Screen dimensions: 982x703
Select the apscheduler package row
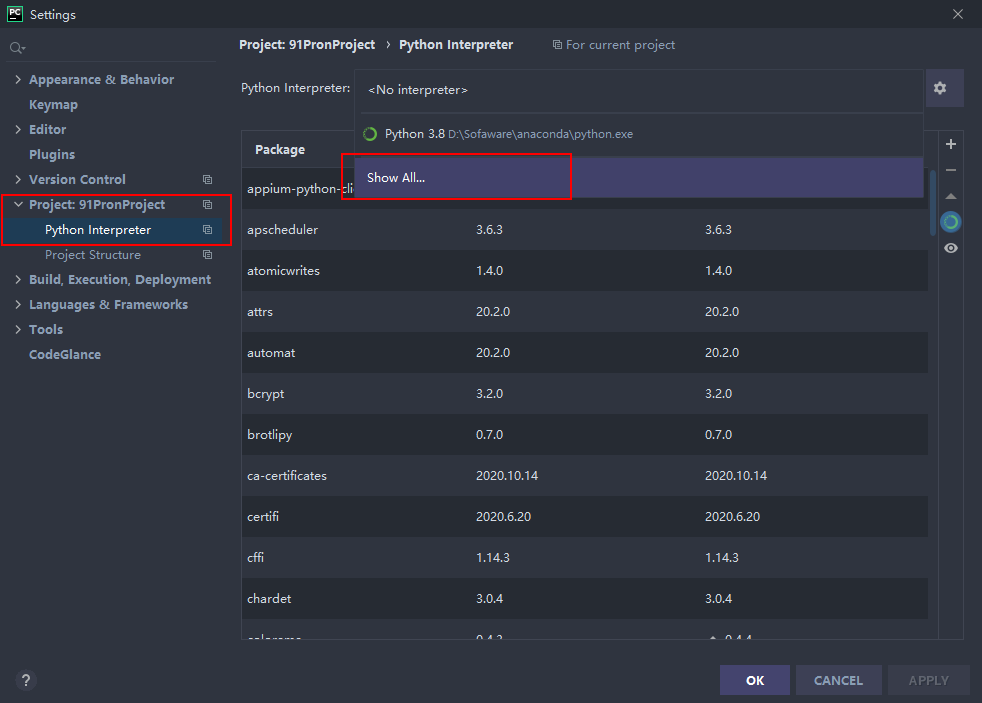click(584, 230)
